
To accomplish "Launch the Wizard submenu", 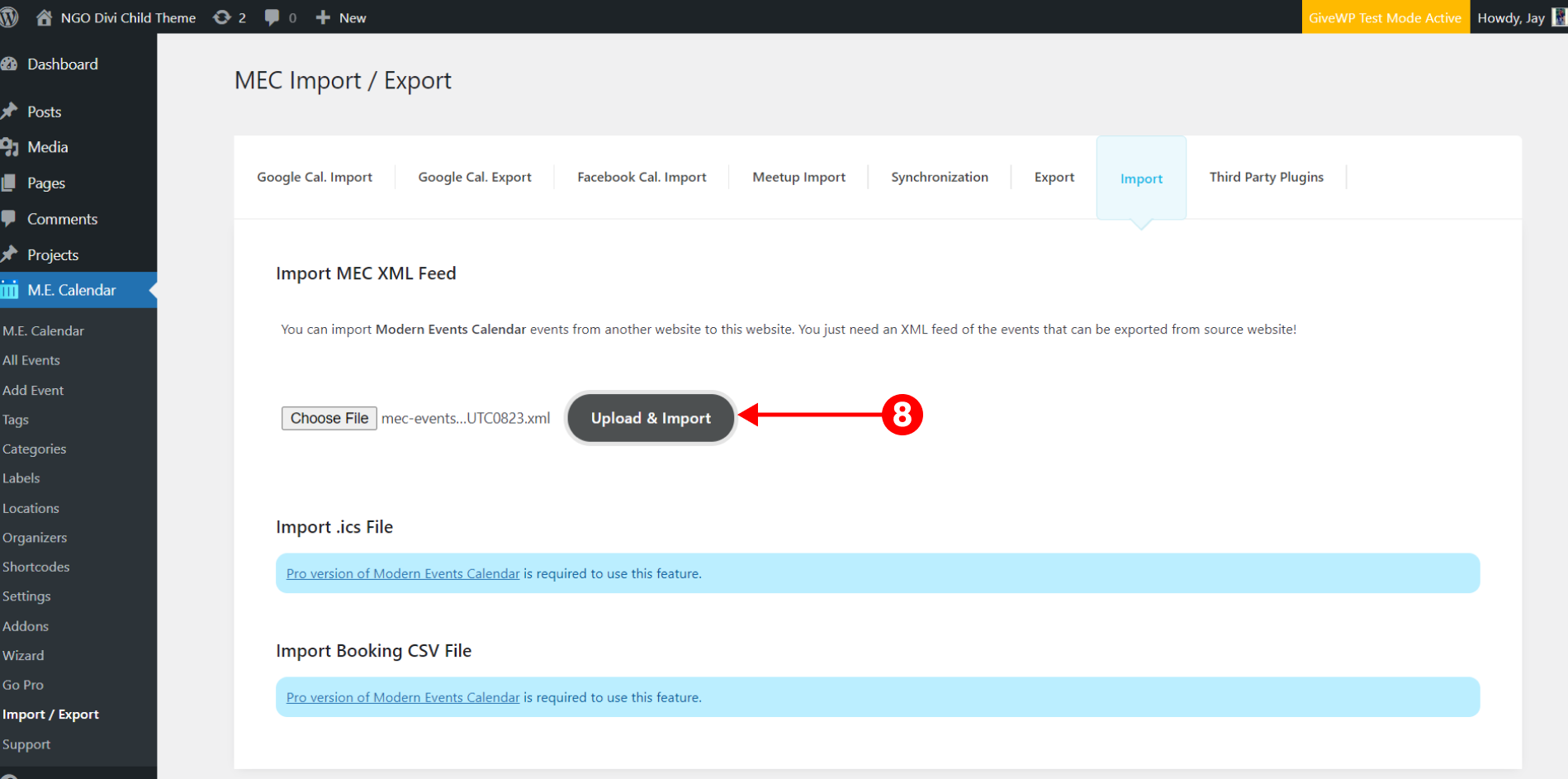I will pyautogui.click(x=23, y=655).
